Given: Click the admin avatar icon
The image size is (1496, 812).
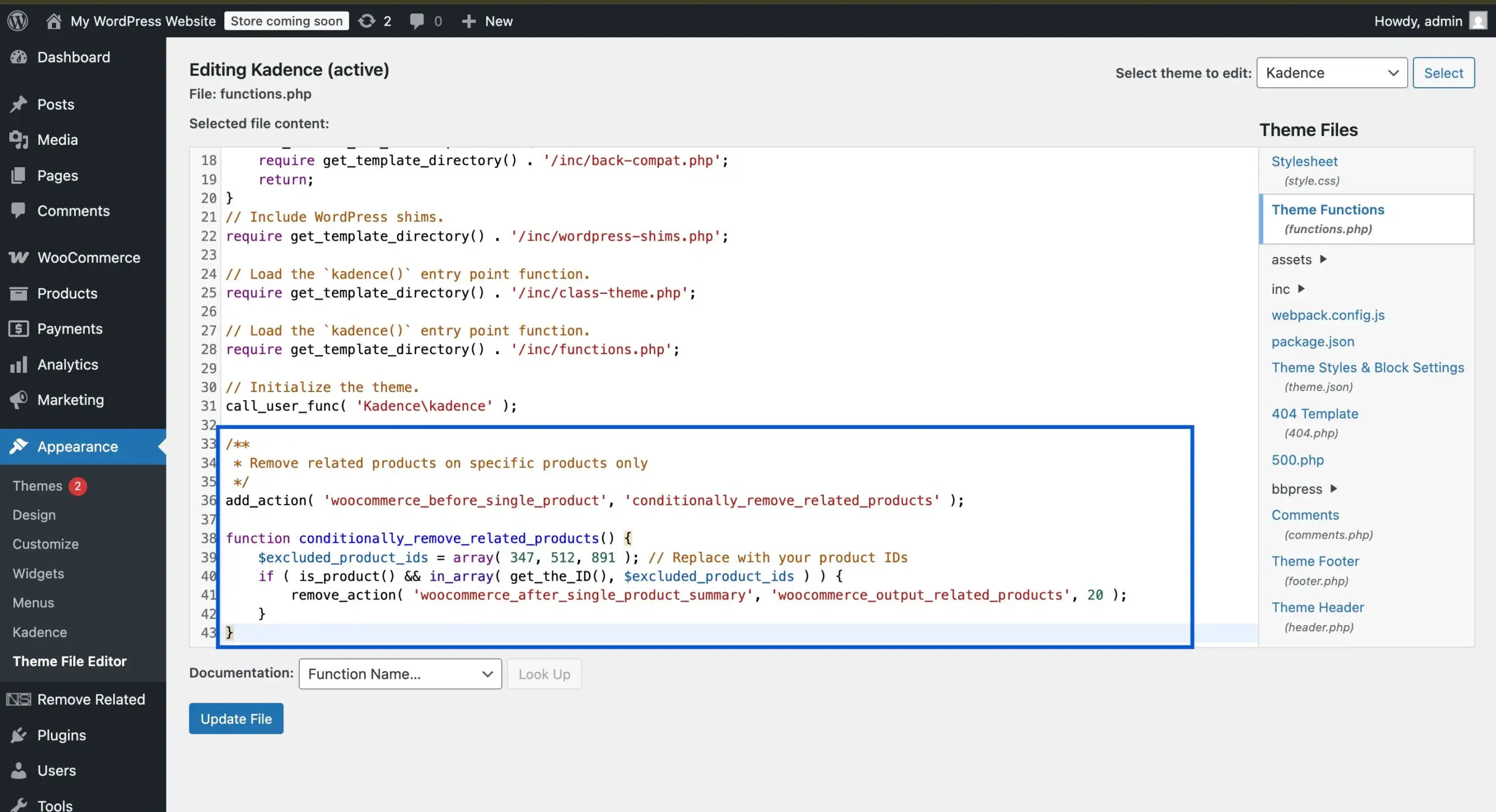Looking at the screenshot, I should (x=1478, y=21).
